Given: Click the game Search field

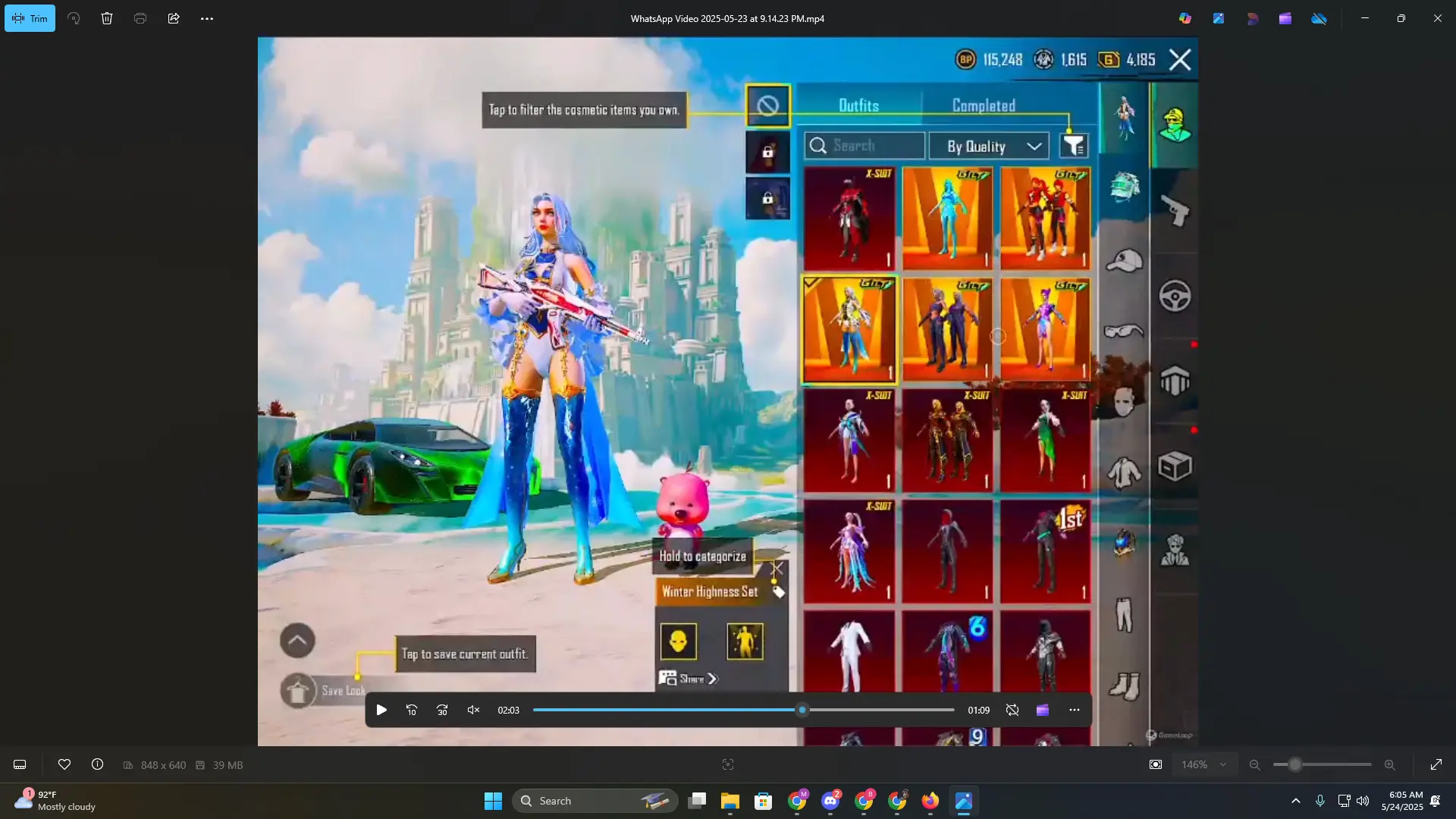Looking at the screenshot, I should [865, 146].
